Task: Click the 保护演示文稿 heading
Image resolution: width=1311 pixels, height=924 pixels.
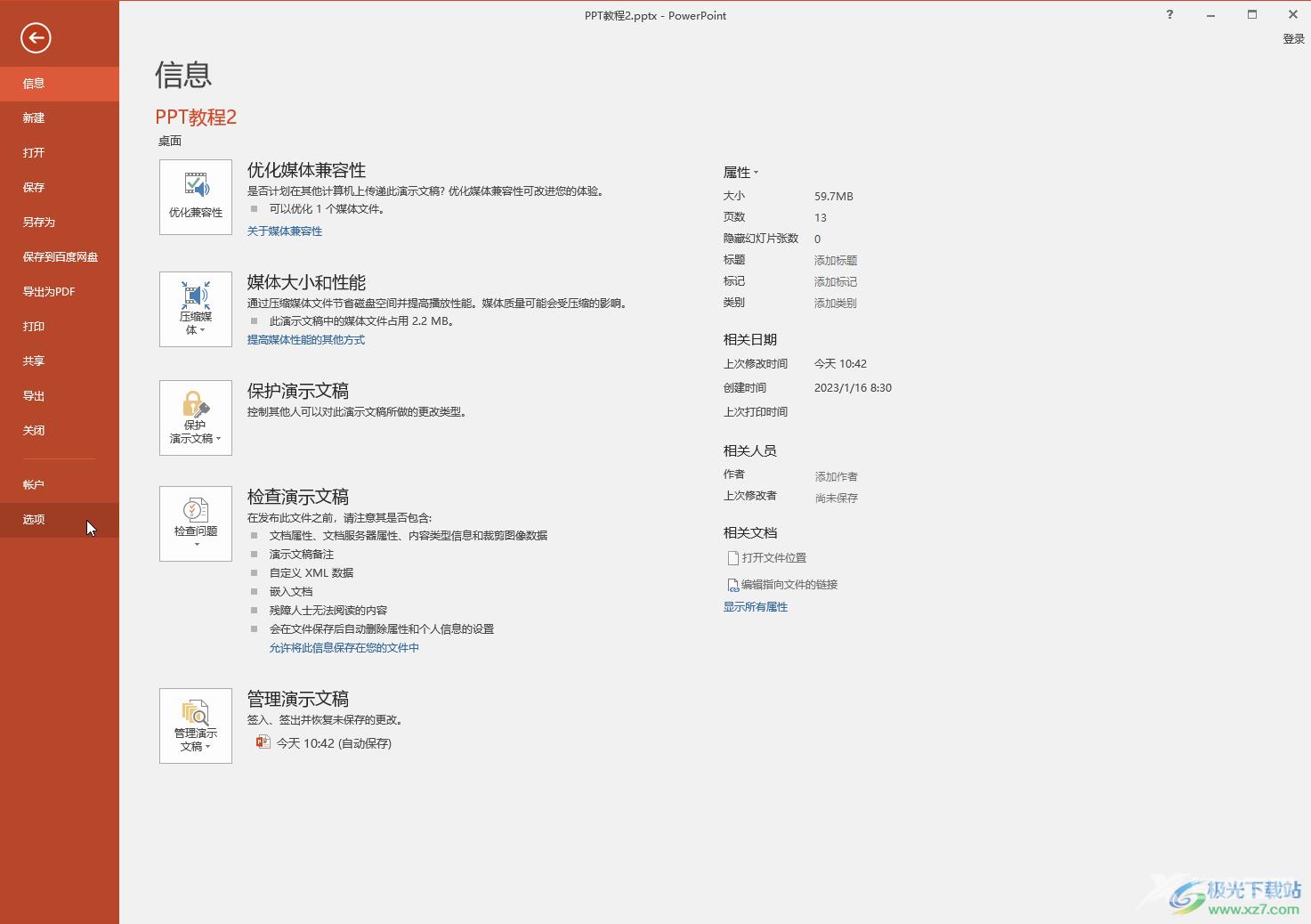Action: click(x=298, y=391)
